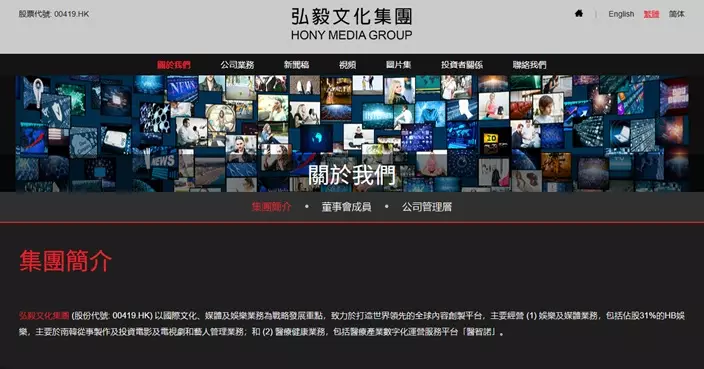This screenshot has height=369, width=704.
Task: Click the Hony Media Group logo
Action: tap(352, 24)
